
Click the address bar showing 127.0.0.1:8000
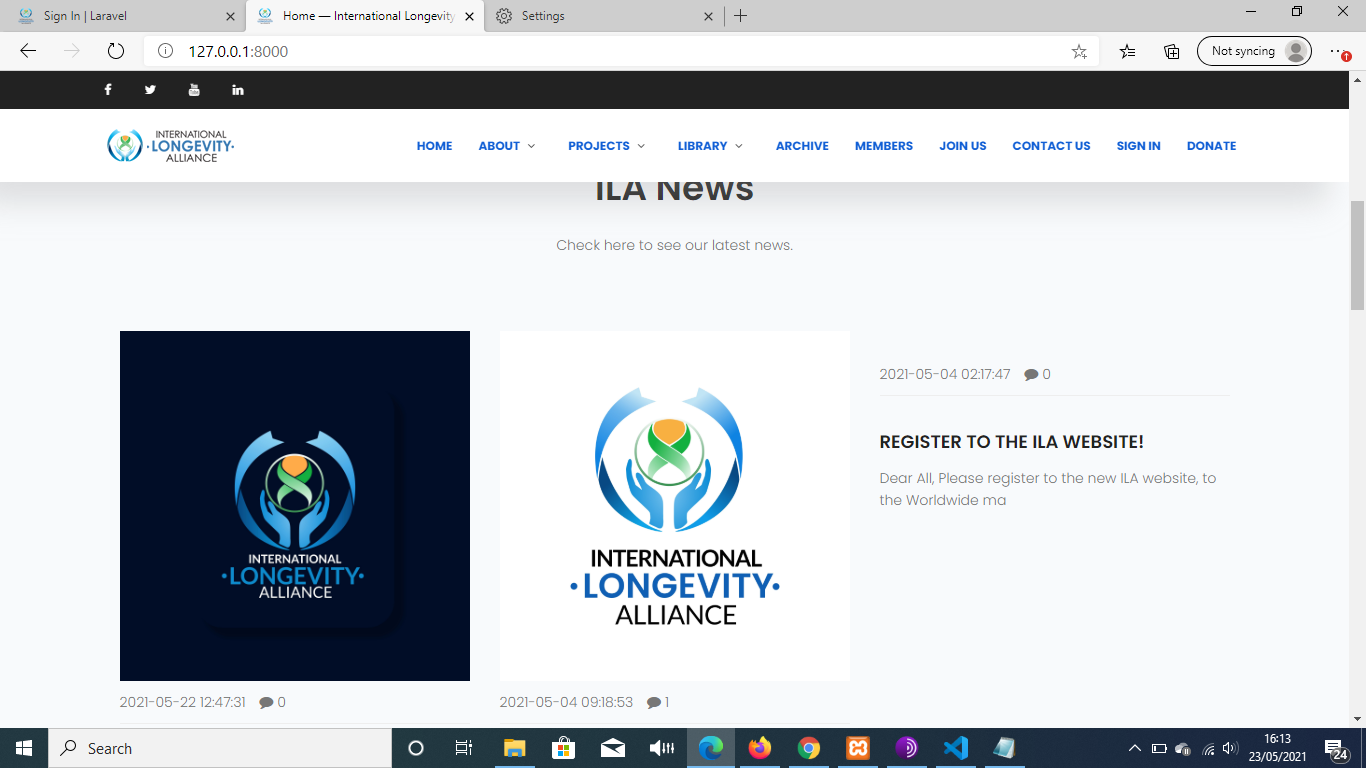coord(620,51)
